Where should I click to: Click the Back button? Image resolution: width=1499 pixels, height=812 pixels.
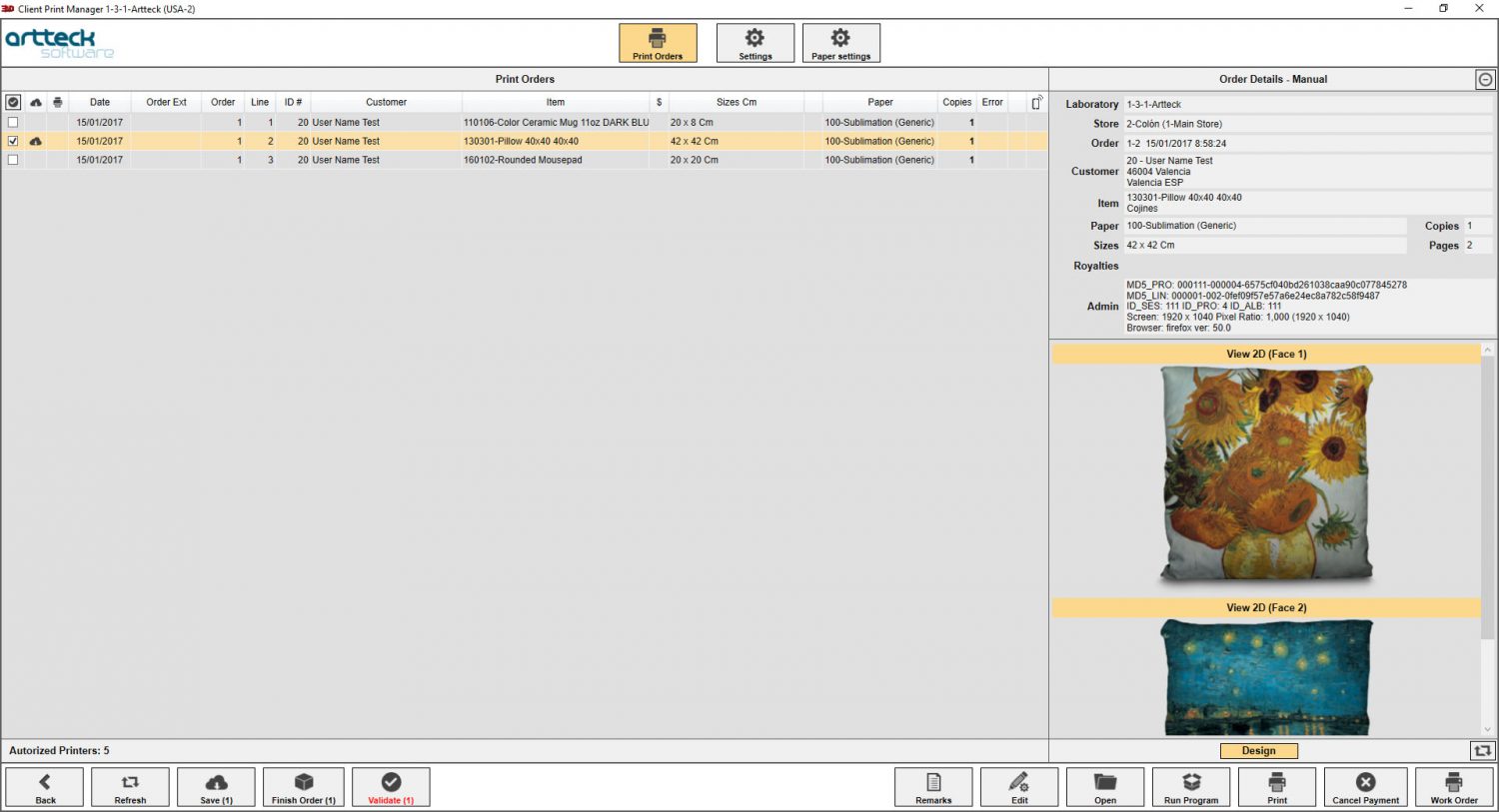click(44, 786)
